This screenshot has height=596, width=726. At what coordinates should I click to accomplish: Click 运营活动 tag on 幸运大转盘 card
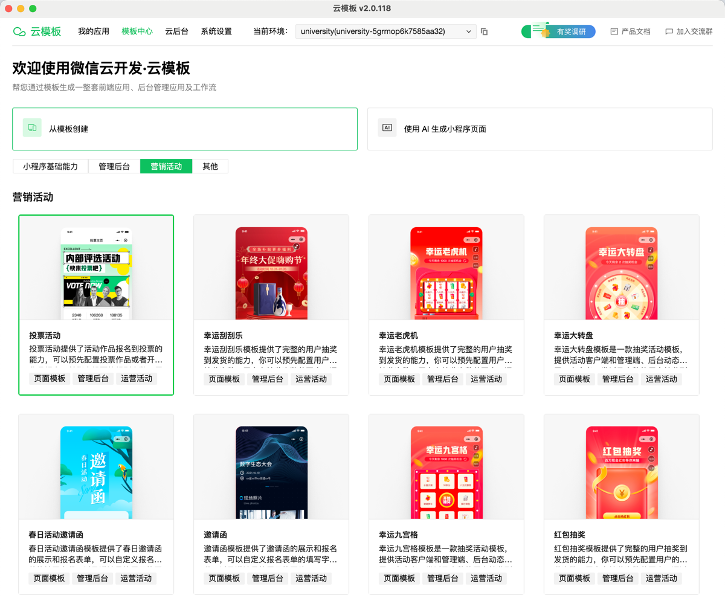click(661, 379)
